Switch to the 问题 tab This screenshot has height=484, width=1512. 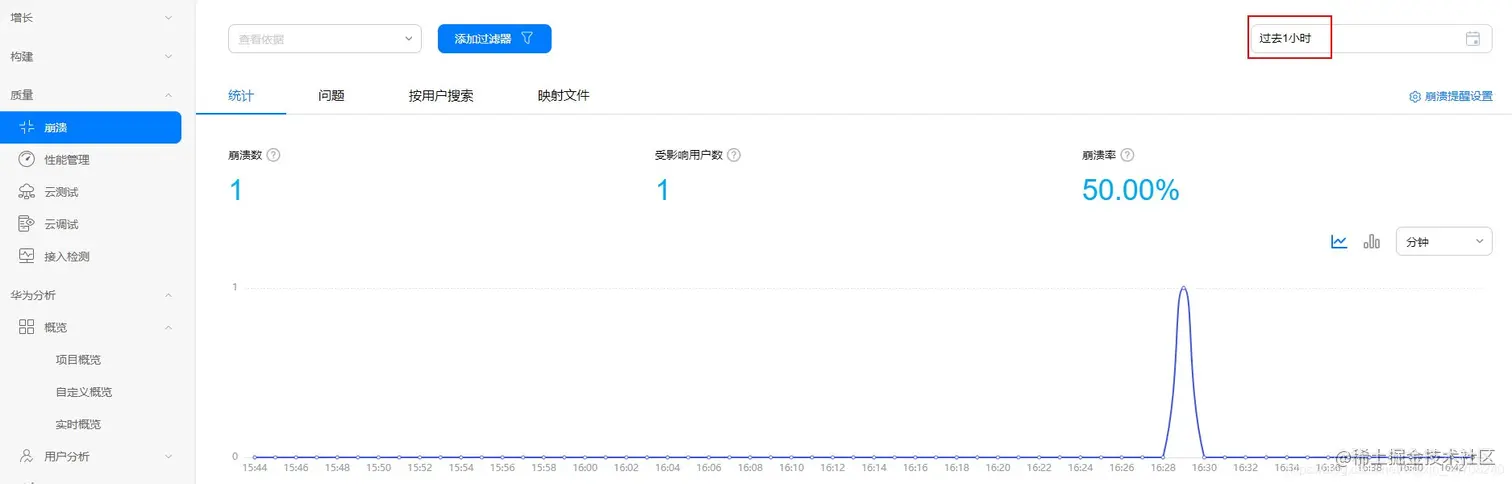tap(331, 96)
